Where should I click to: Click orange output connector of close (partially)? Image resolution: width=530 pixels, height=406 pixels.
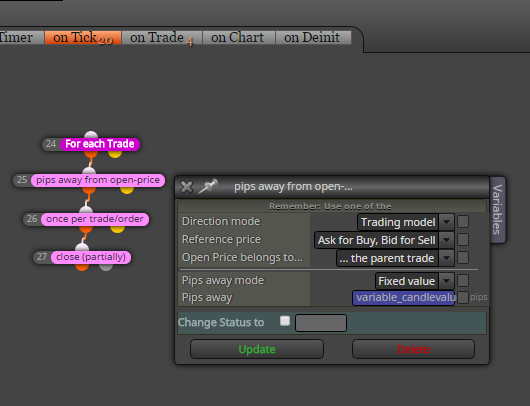tap(82, 267)
